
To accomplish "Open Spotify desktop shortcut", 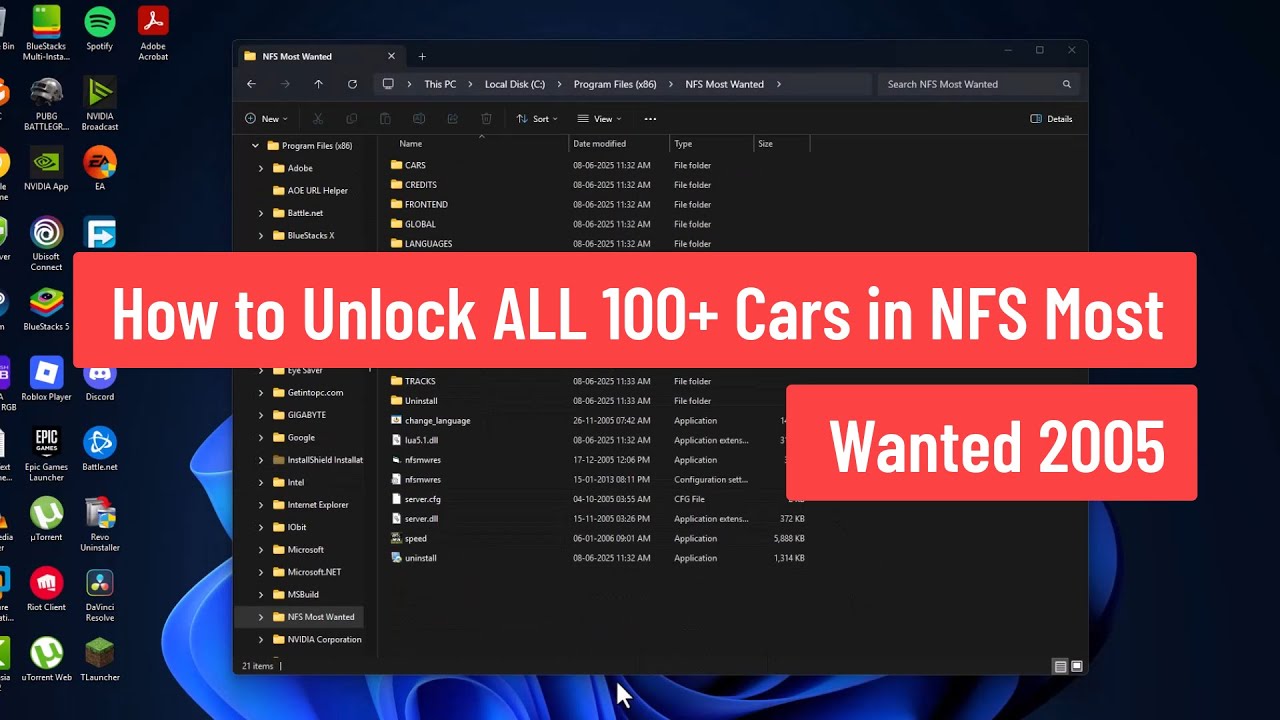I will point(99,28).
